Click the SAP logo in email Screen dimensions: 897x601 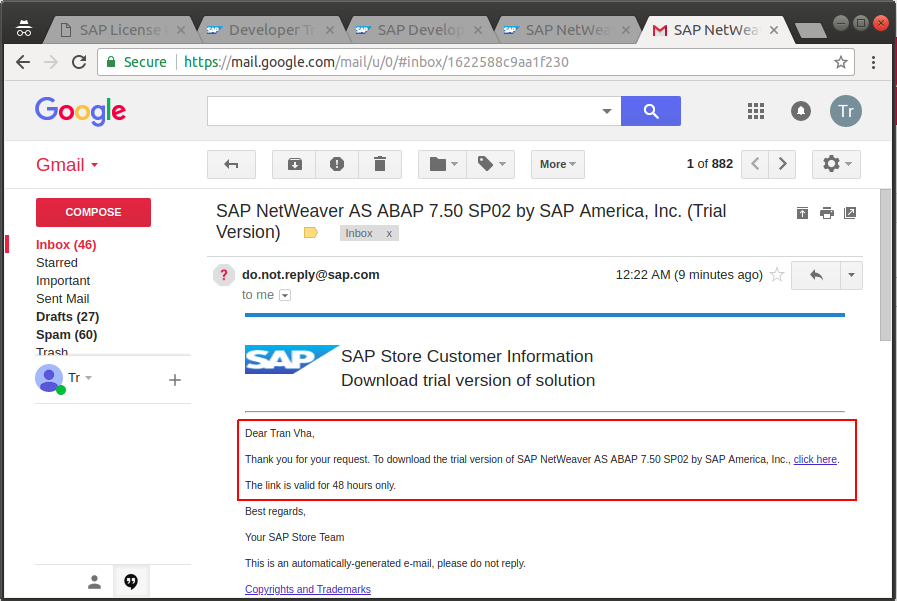coord(291,360)
